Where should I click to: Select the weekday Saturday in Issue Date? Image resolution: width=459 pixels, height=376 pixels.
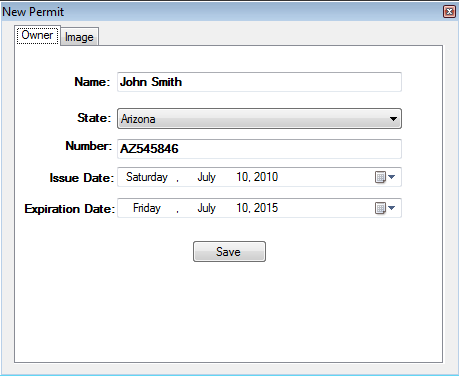point(147,177)
